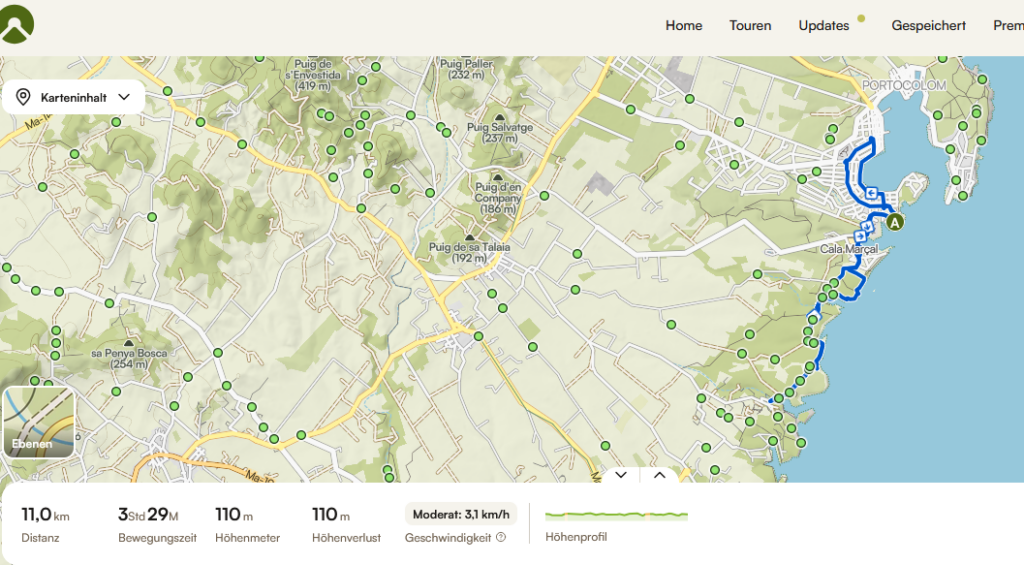Screen dimensions: 1024x565
Task: Go to the Home page
Action: click(x=684, y=26)
